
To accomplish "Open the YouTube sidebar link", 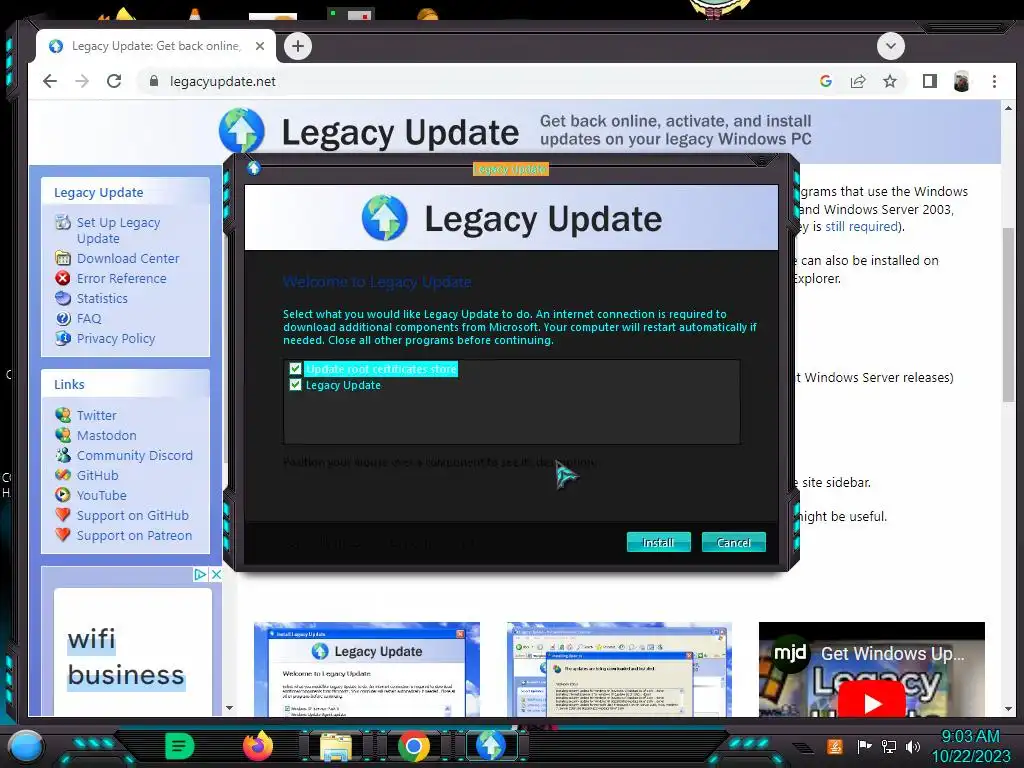I will pos(101,496).
